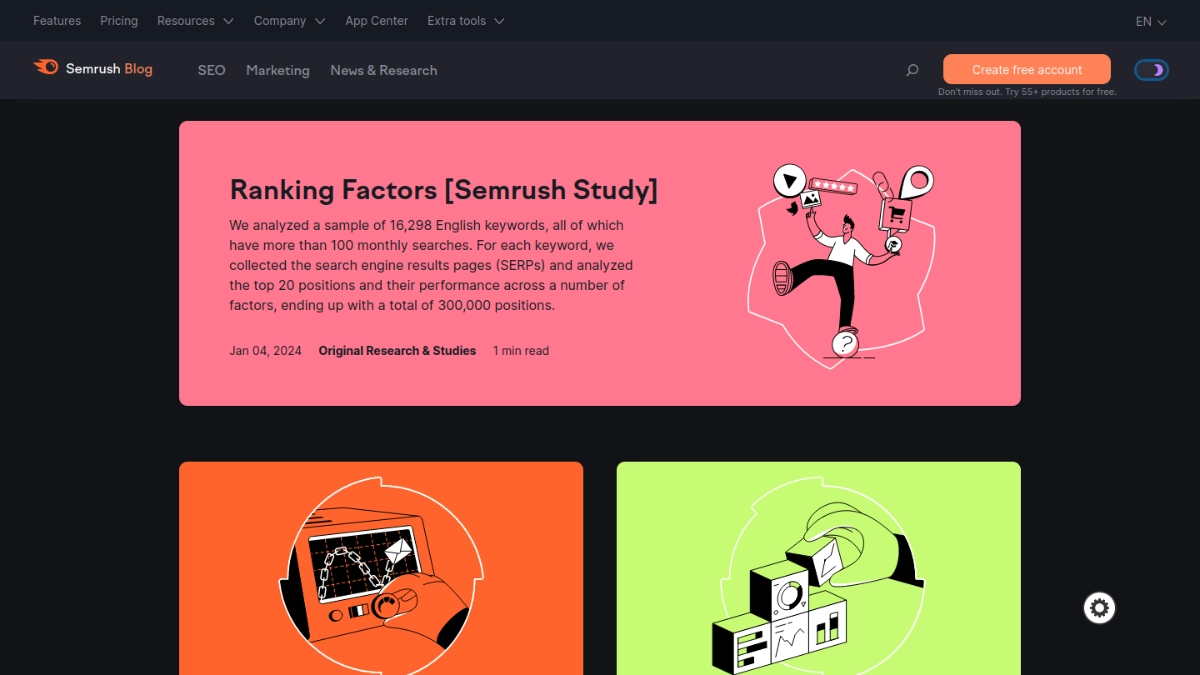
Task: Open the blog search magnifier icon
Action: (x=912, y=70)
